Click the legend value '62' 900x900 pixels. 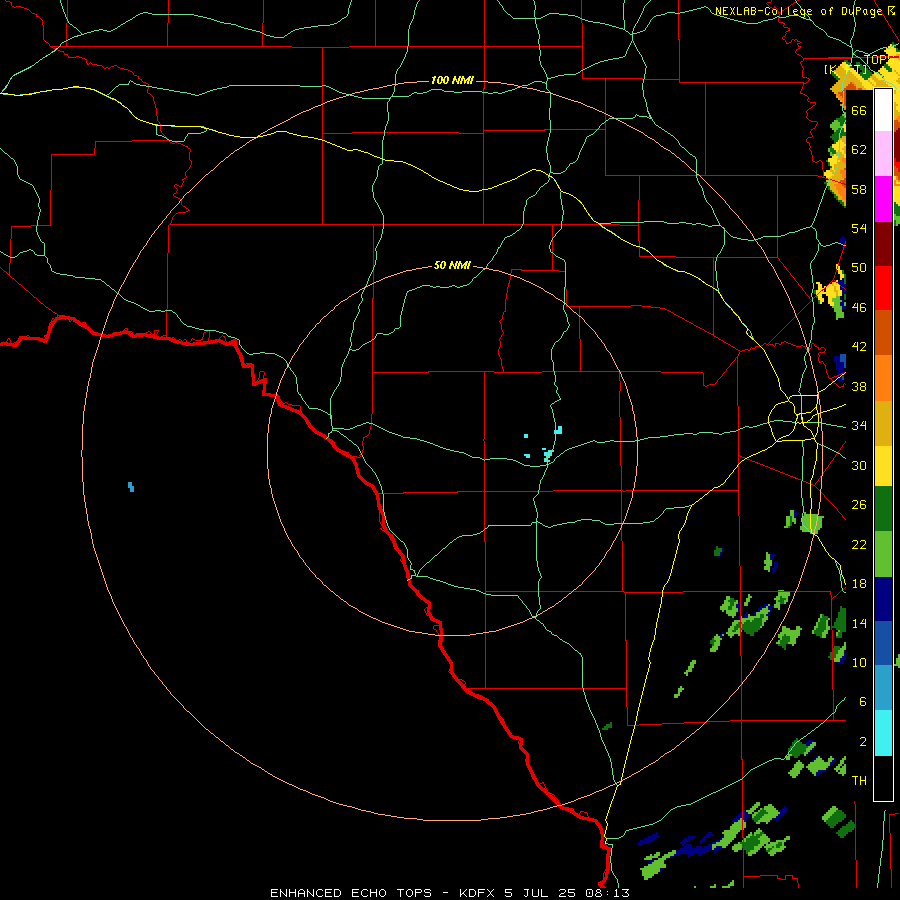click(859, 150)
